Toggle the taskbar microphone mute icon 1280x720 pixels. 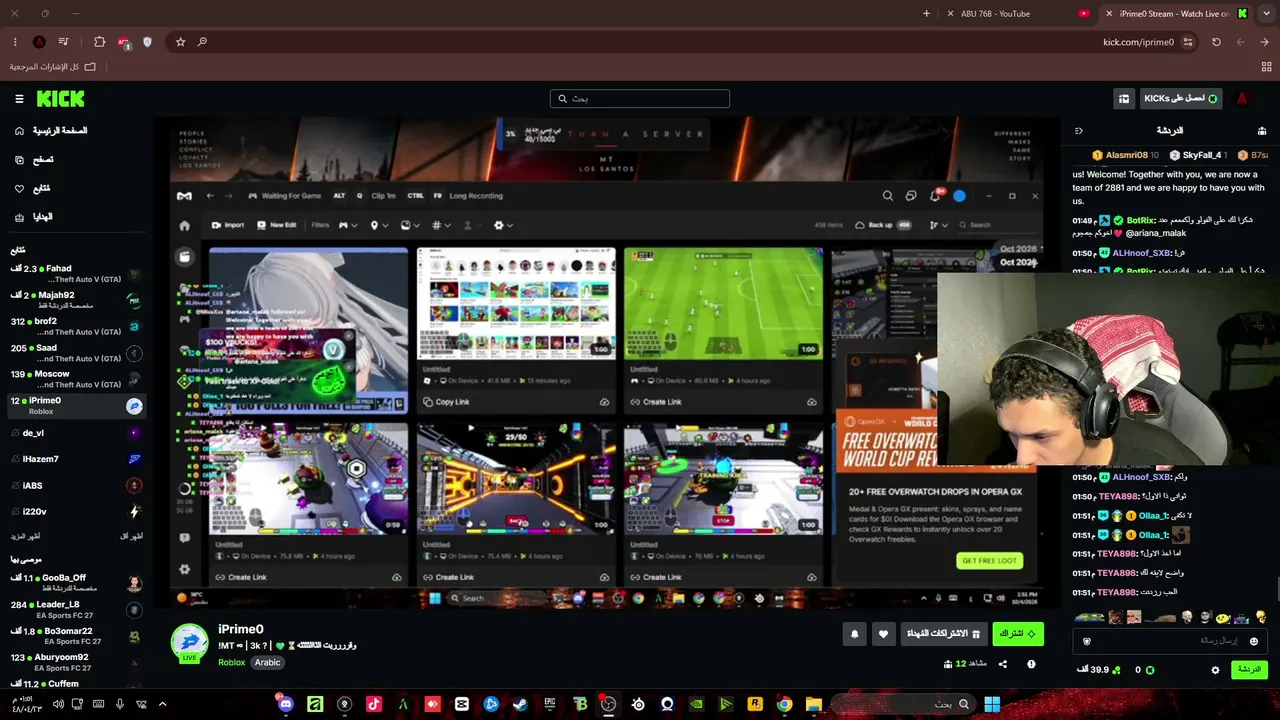[x=120, y=704]
